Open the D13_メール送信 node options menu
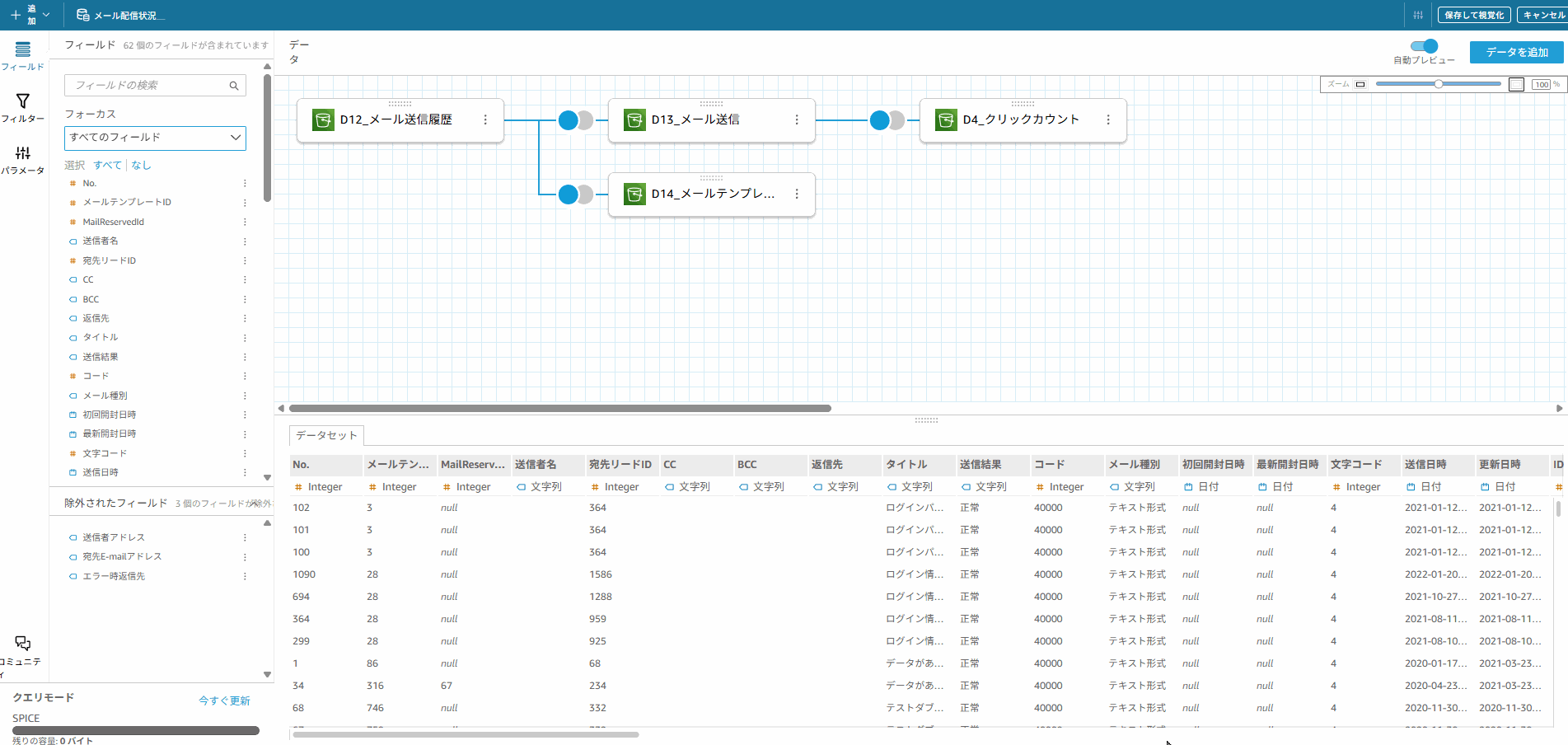This screenshot has height=745, width=1568. (797, 119)
